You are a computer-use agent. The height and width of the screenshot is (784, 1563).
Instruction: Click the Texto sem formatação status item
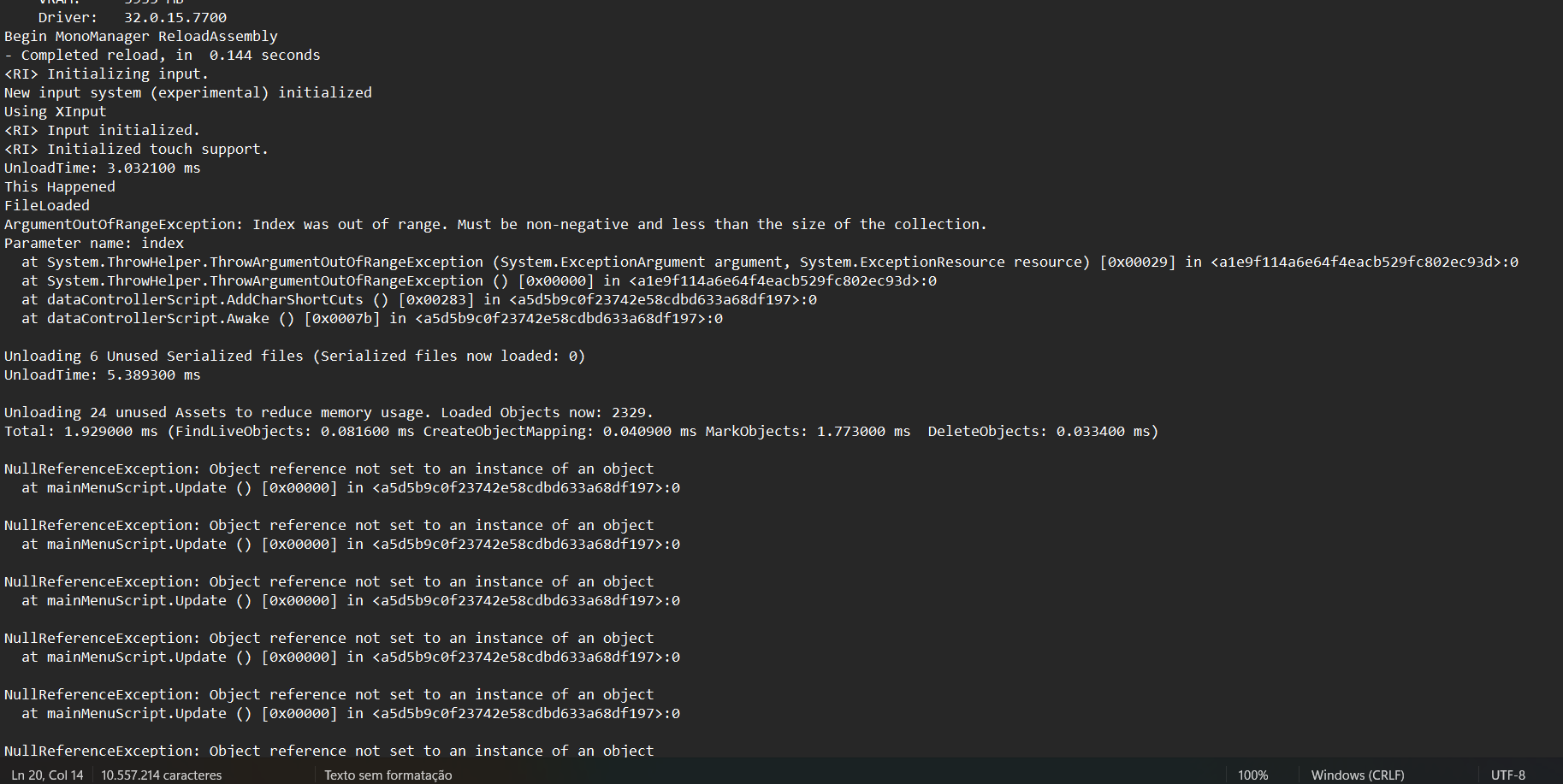click(388, 775)
